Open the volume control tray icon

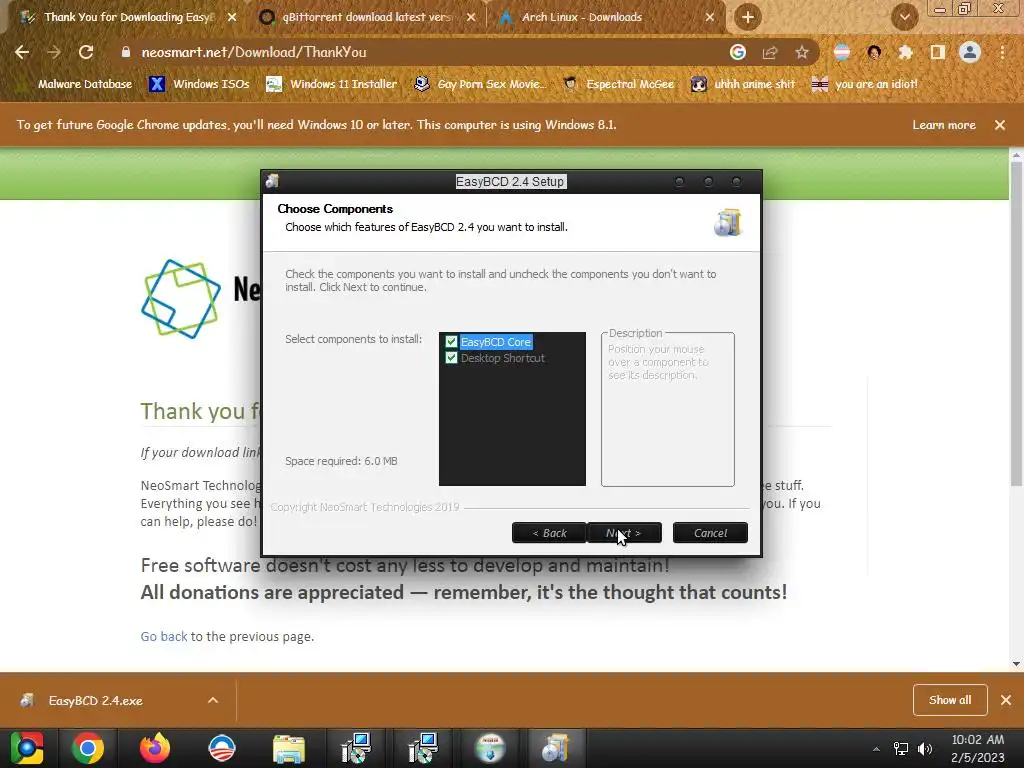pyautogui.click(x=925, y=749)
